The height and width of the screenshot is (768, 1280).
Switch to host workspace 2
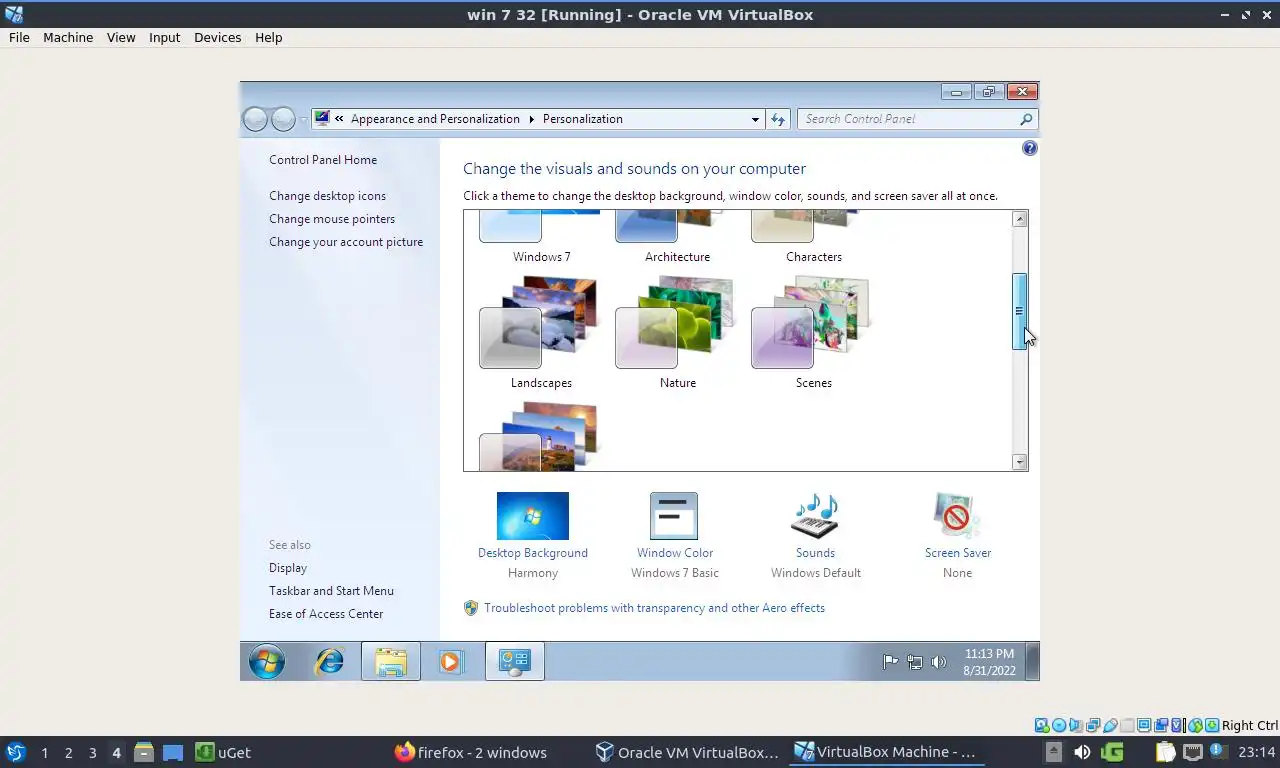click(68, 752)
